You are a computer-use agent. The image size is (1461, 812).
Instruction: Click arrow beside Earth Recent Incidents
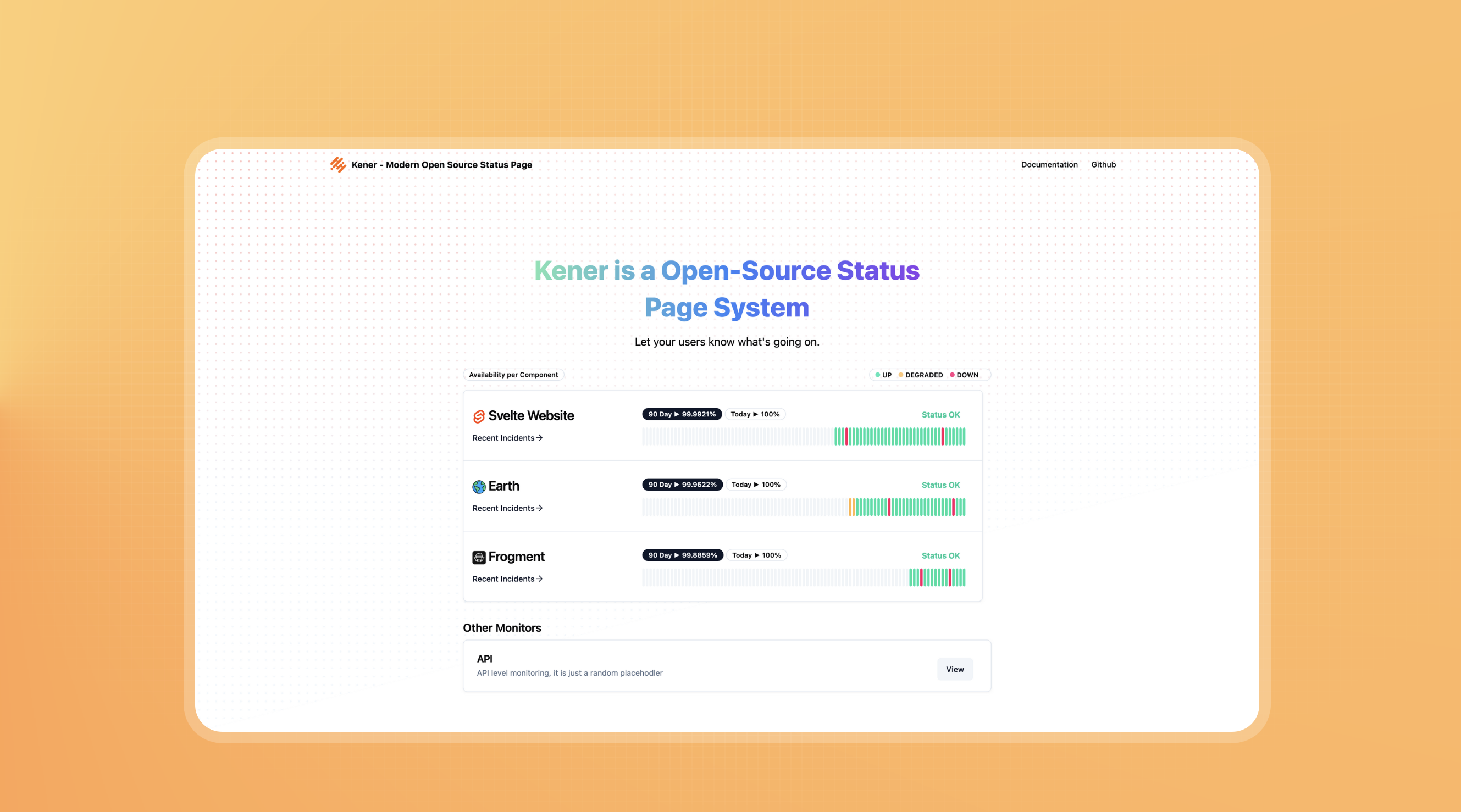539,508
